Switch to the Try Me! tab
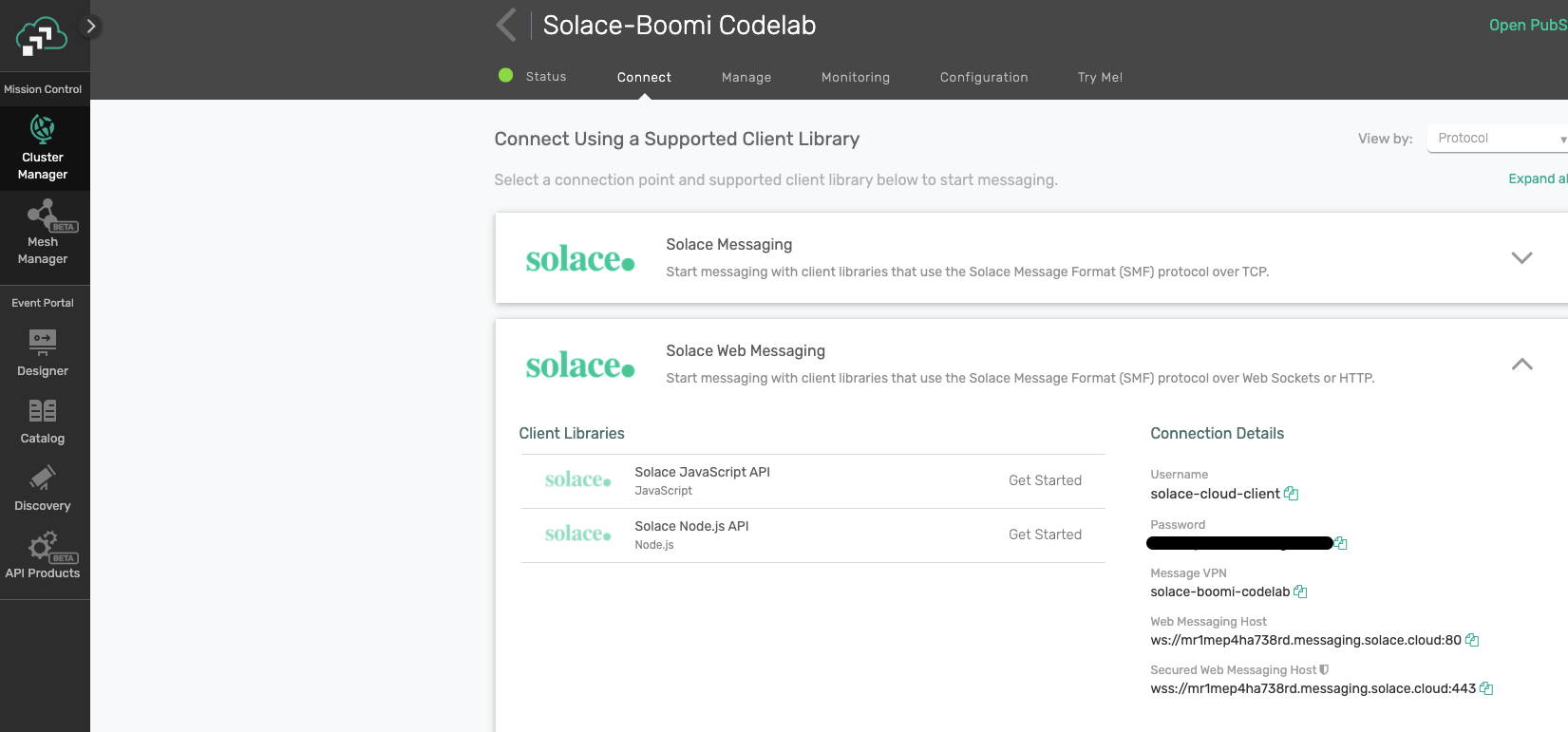This screenshot has height=732, width=1568. [x=1100, y=77]
